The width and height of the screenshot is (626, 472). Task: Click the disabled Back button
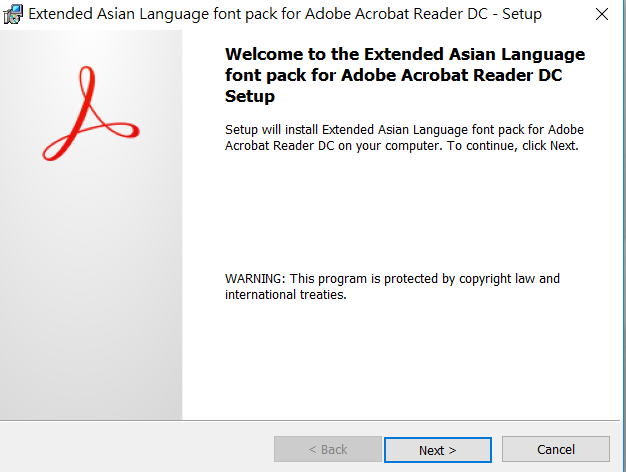328,449
